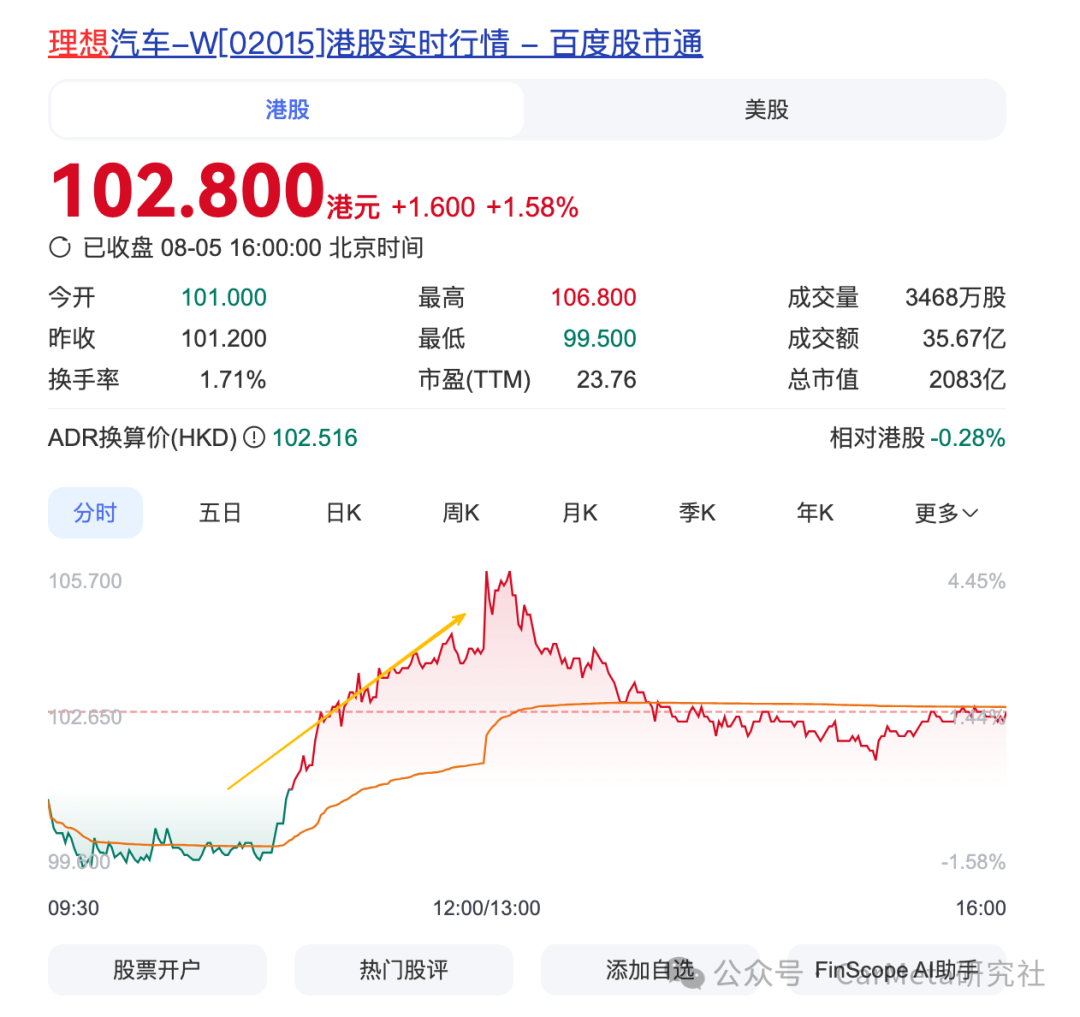Click the 昨收 value 101.200

click(x=224, y=338)
